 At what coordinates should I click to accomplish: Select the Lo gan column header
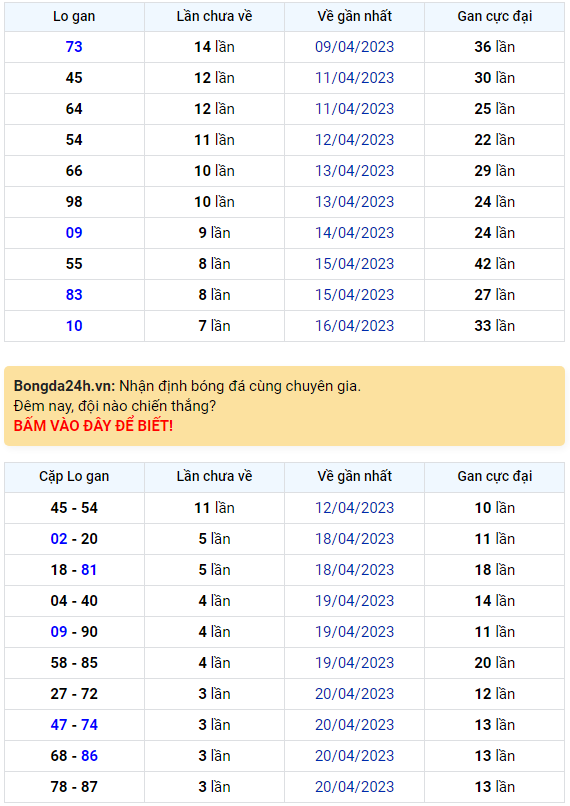(74, 16)
